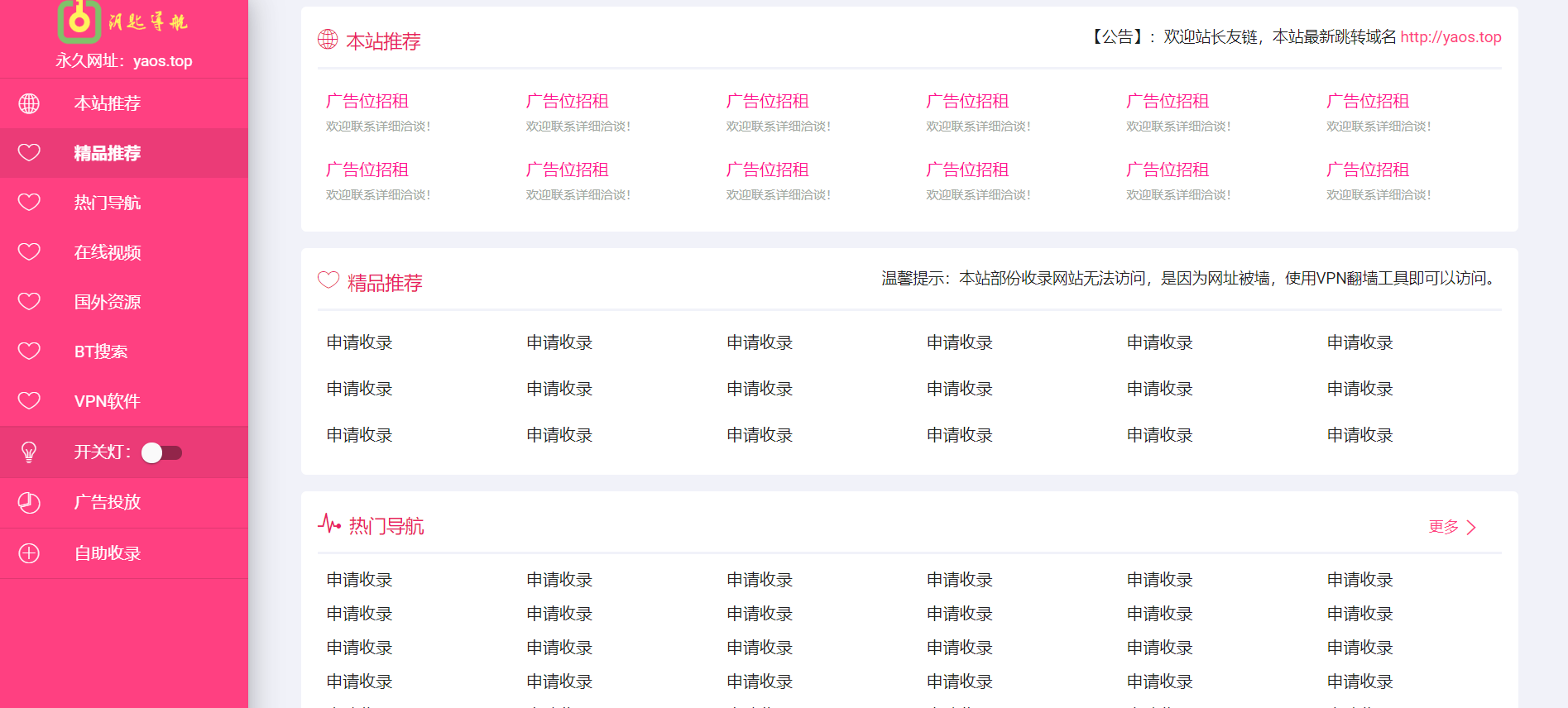Click heart icon beside 热门导航 in sidebar
This screenshot has height=708, width=1568.
coord(29,203)
